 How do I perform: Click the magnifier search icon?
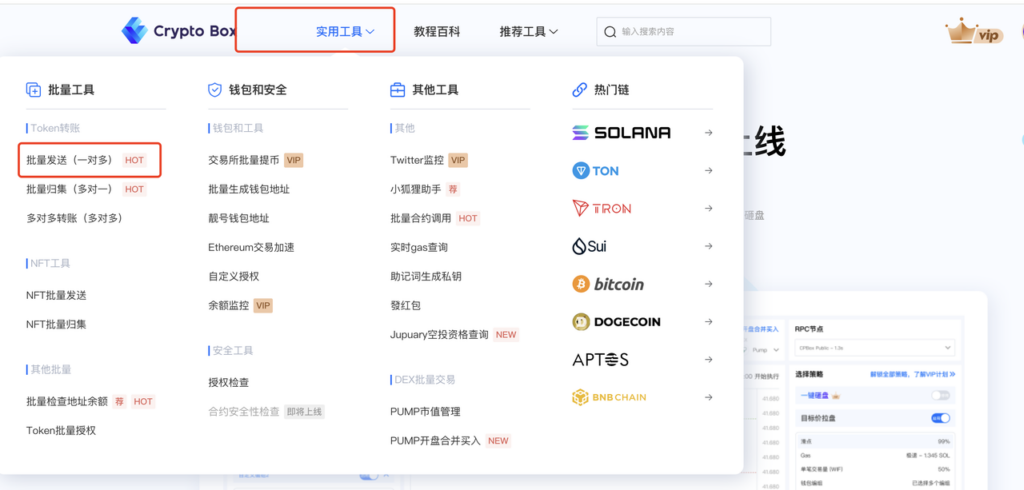(x=610, y=31)
